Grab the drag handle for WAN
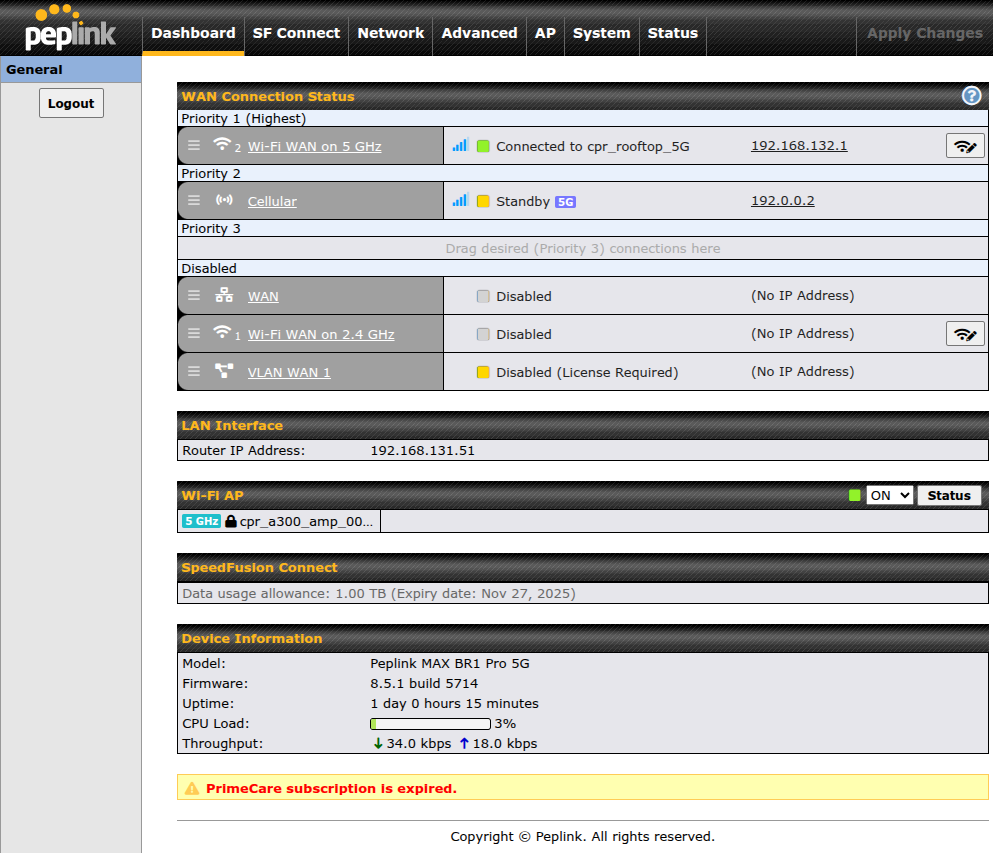The image size is (993, 853). [194, 296]
